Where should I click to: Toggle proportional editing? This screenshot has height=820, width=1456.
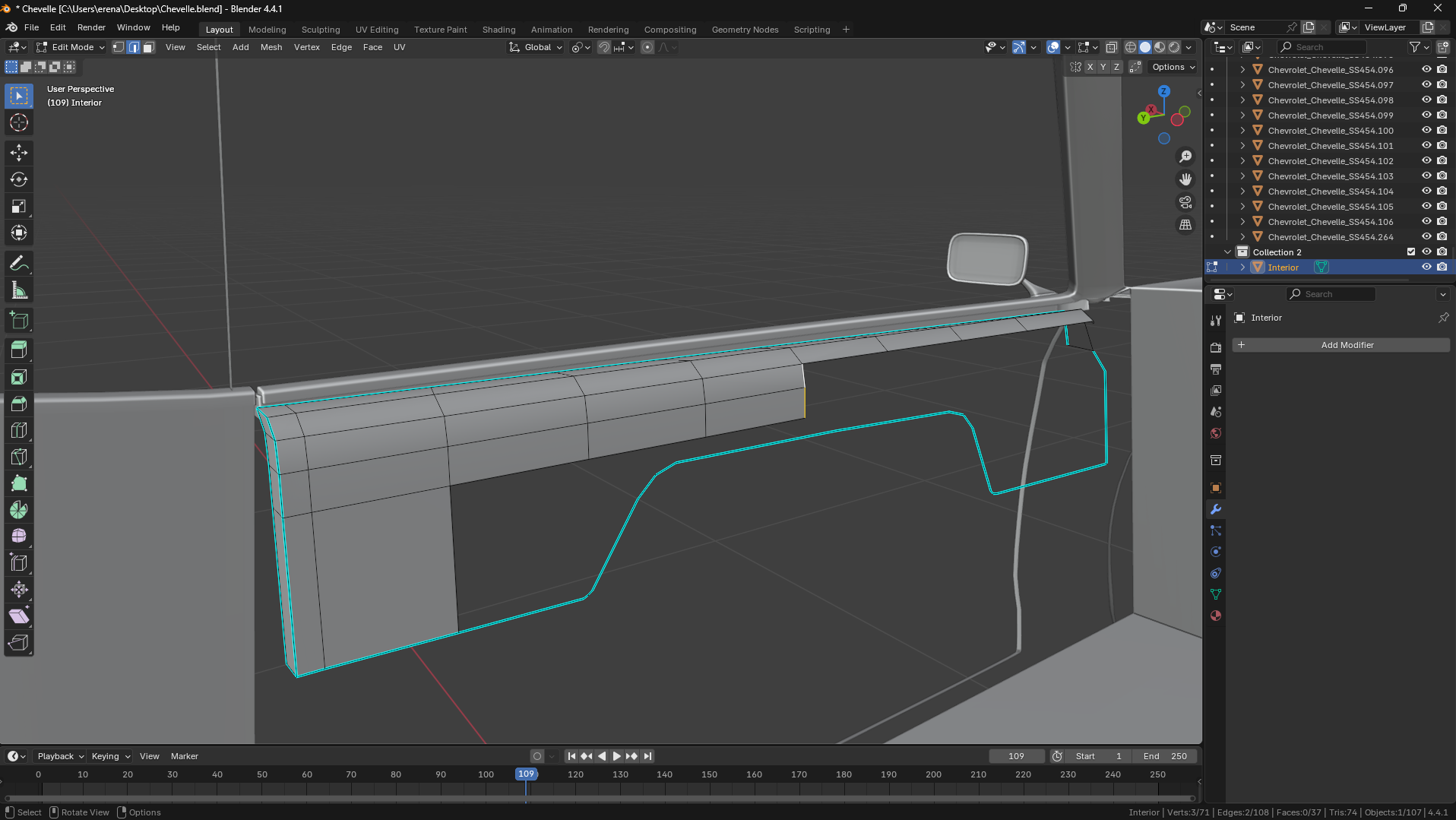click(647, 47)
